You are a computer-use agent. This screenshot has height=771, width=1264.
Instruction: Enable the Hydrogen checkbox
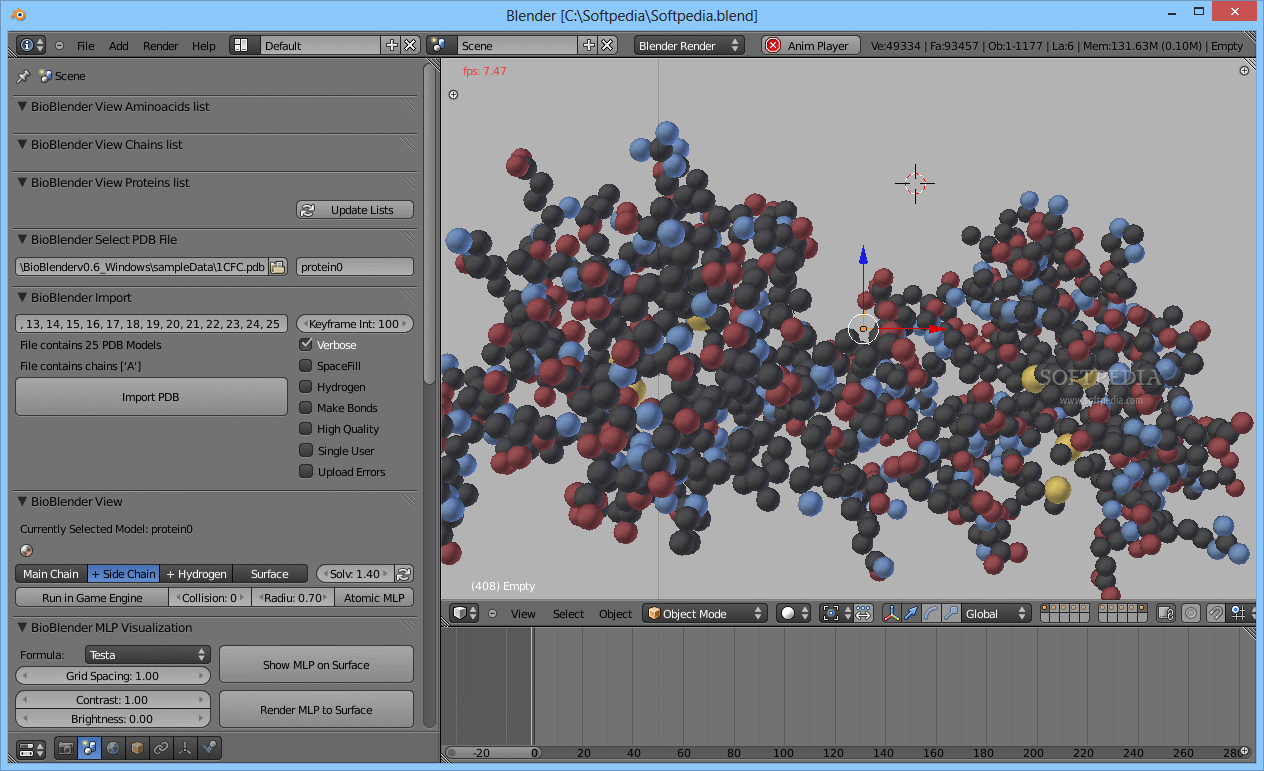click(306, 387)
